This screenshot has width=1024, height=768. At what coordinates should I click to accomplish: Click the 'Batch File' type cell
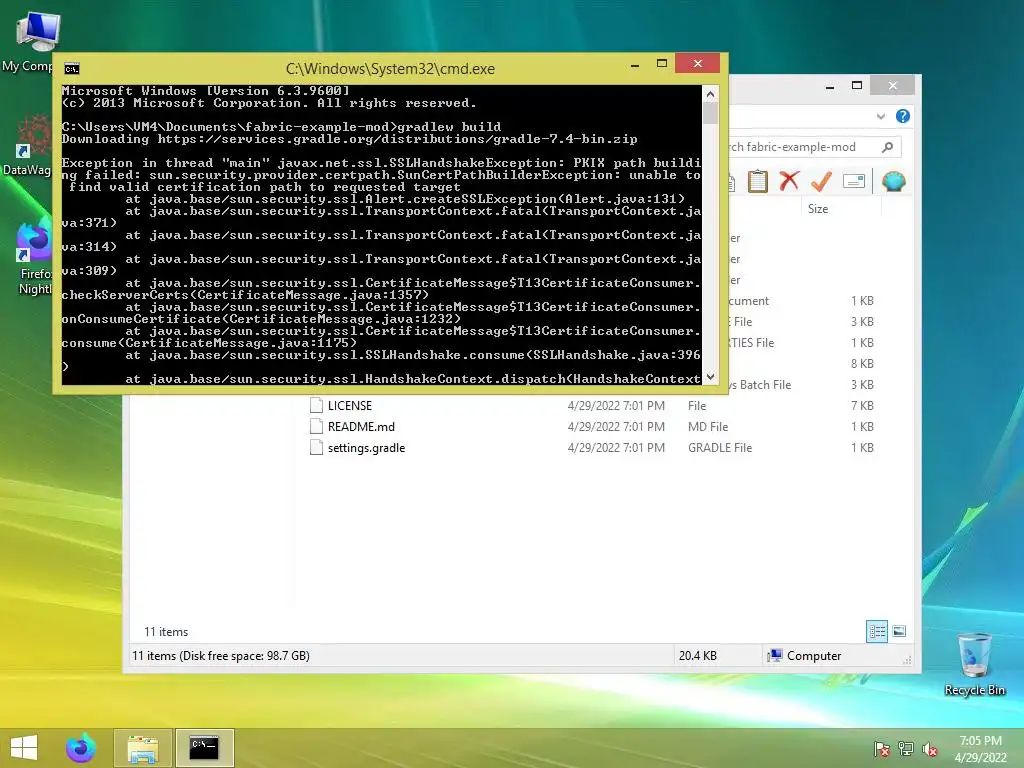pyautogui.click(x=761, y=385)
